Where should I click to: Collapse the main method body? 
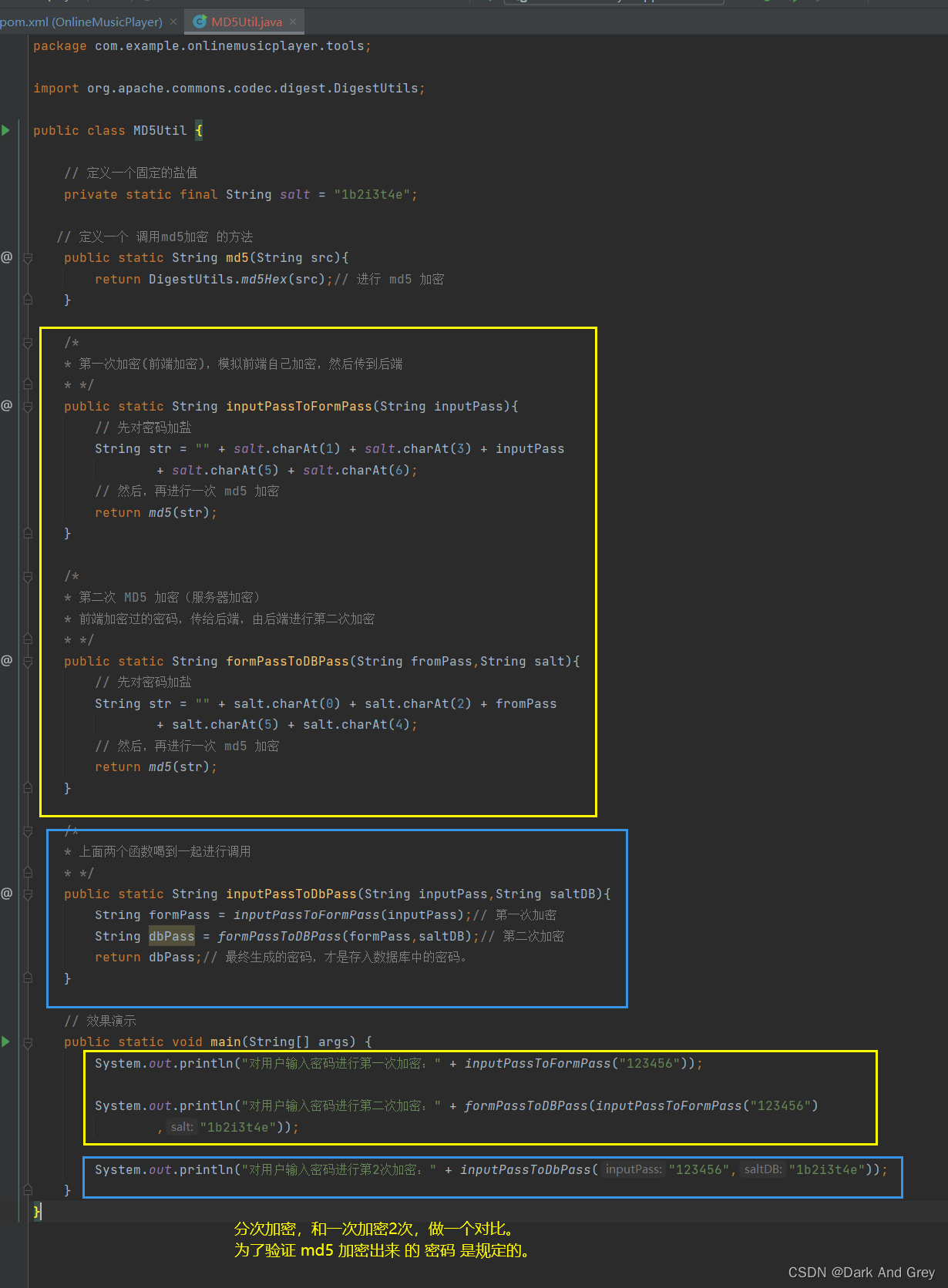point(28,1043)
